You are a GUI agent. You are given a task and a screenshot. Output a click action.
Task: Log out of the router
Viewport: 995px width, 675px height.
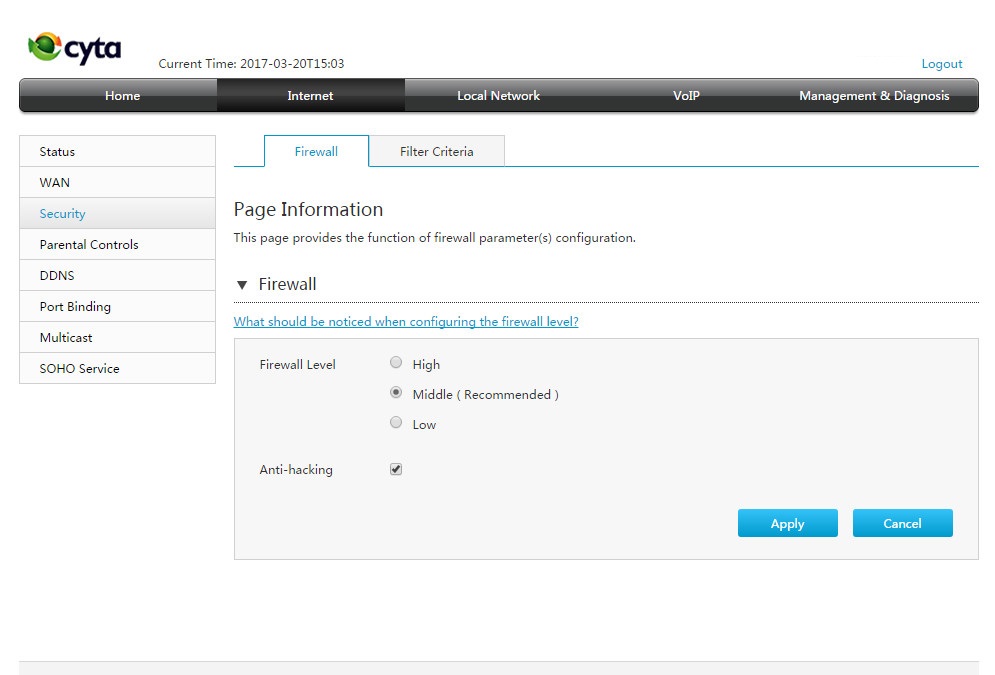[x=942, y=64]
